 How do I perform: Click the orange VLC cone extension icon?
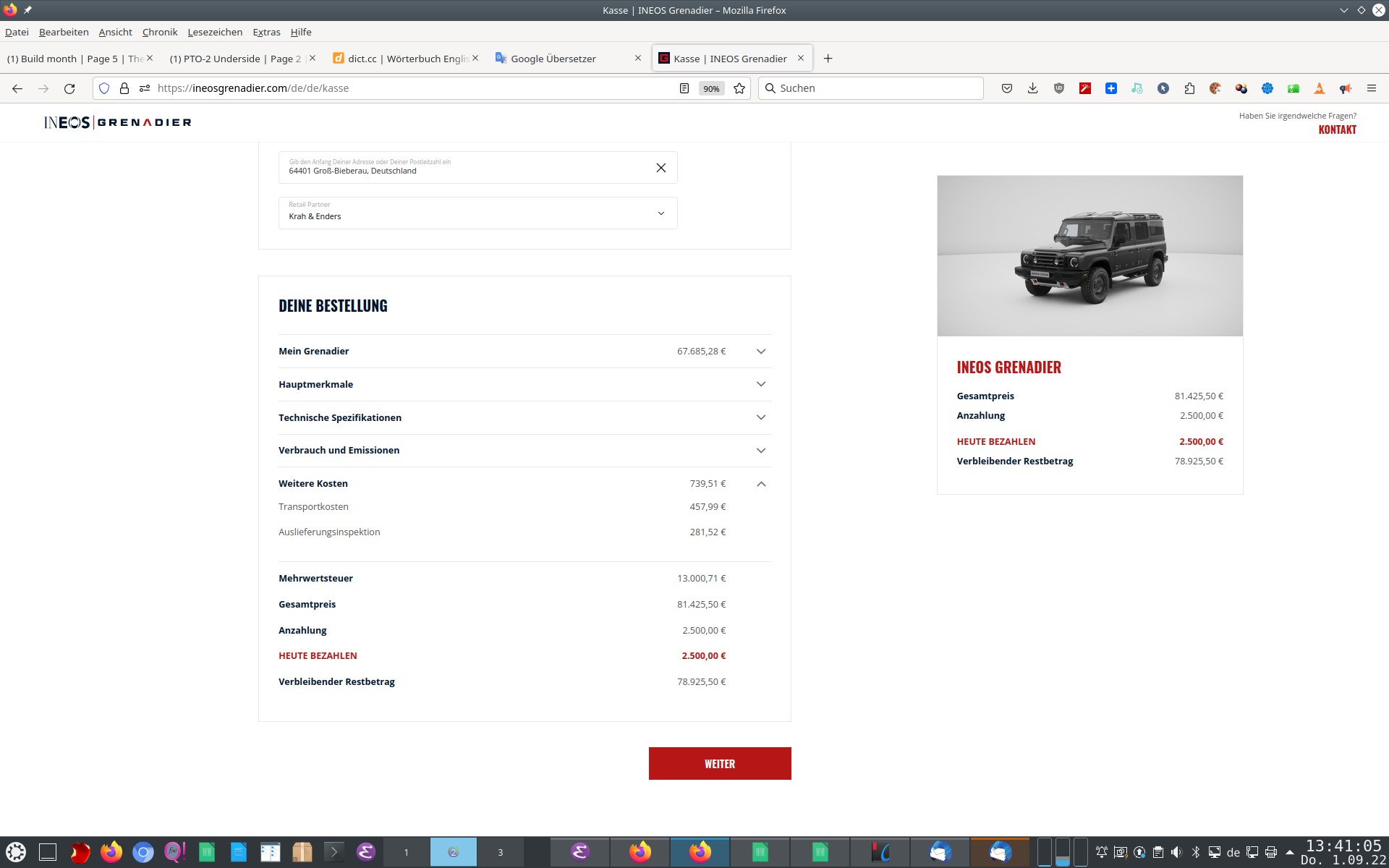[x=1320, y=88]
